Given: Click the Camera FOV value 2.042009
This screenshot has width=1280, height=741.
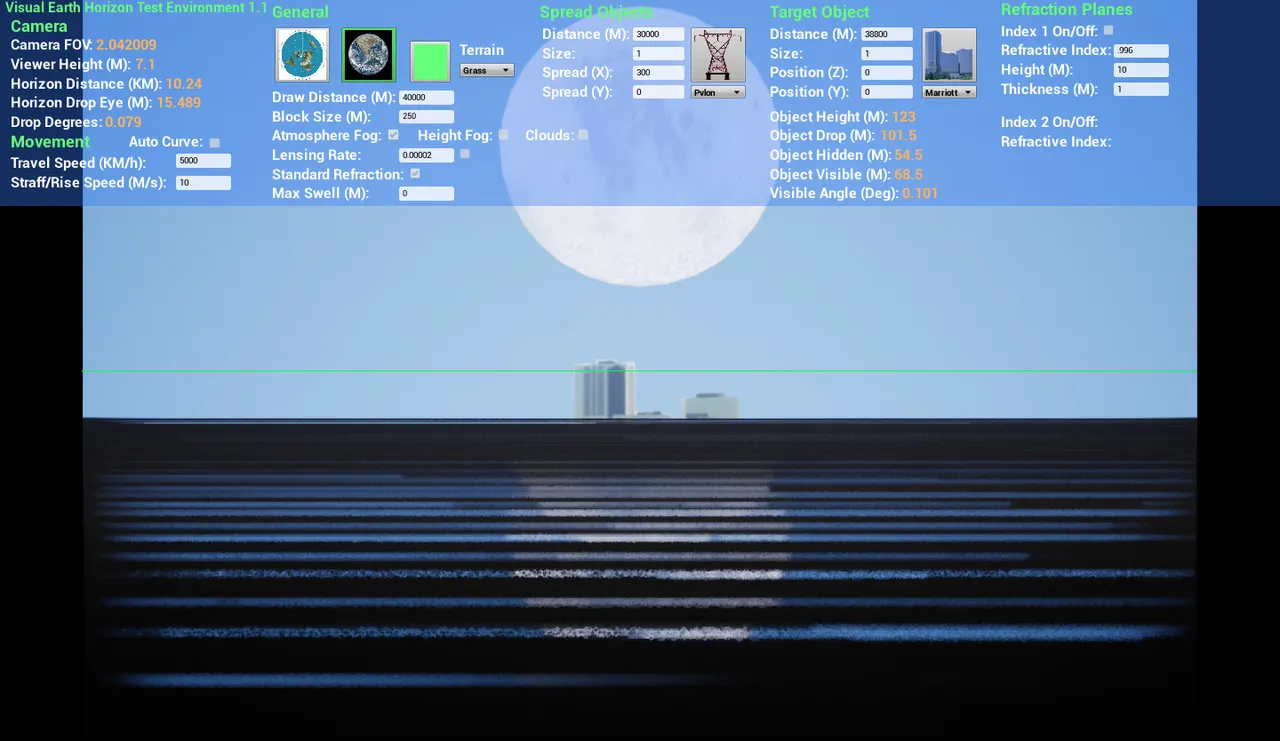Looking at the screenshot, I should (x=126, y=45).
